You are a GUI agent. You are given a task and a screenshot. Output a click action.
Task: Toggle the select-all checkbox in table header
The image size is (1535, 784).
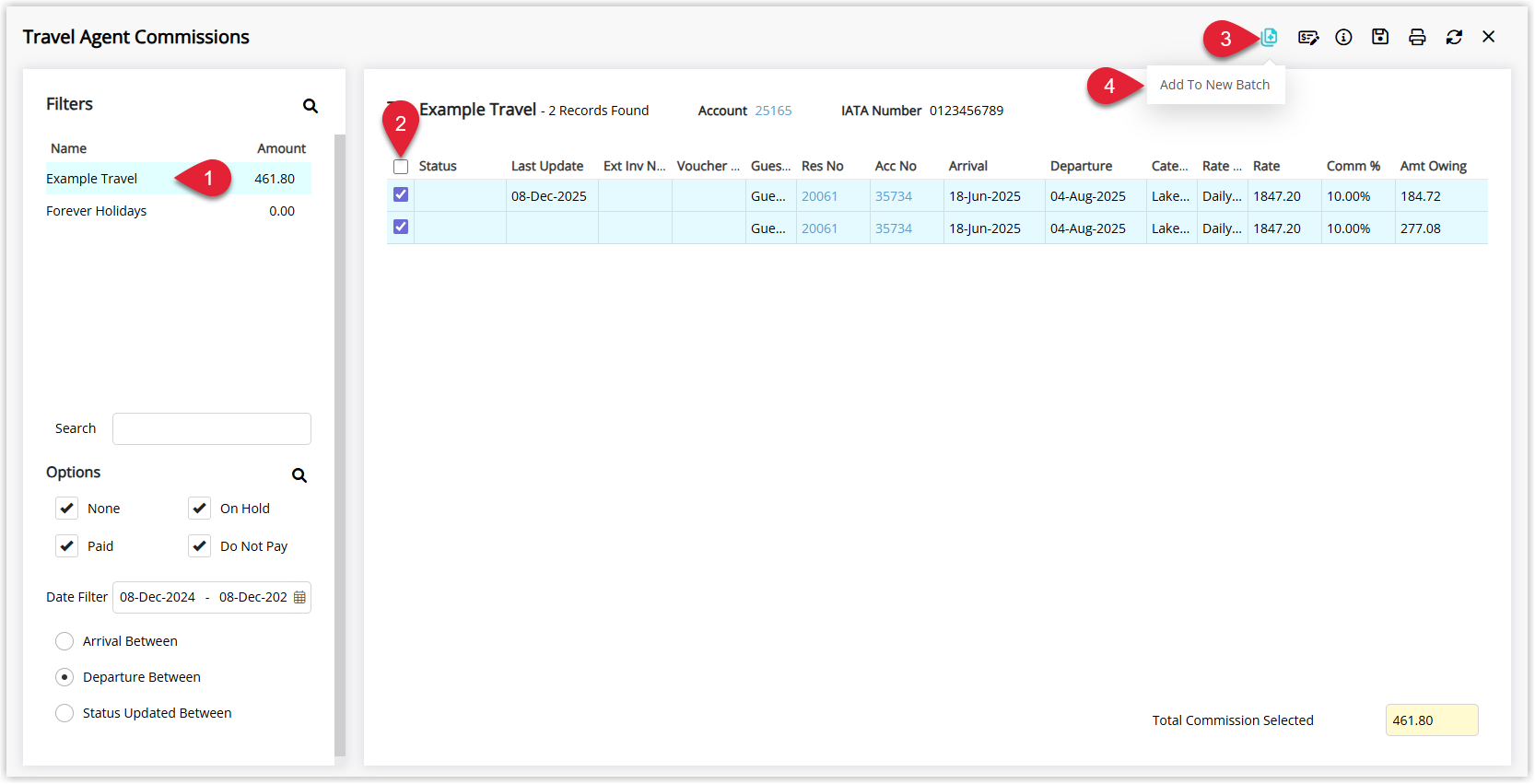click(x=401, y=167)
